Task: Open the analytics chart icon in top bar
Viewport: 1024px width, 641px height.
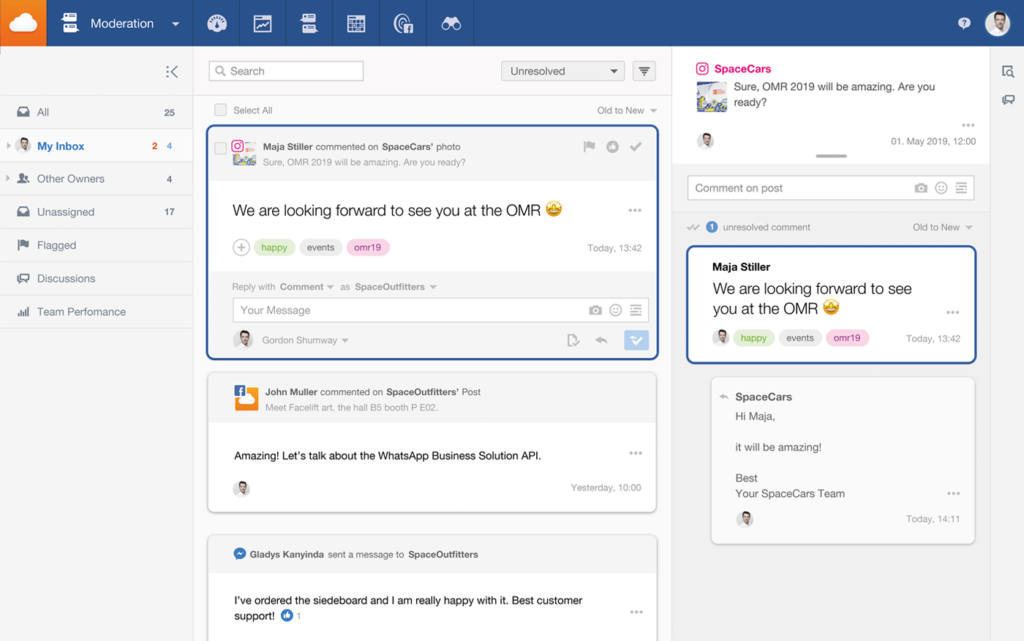Action: [263, 23]
